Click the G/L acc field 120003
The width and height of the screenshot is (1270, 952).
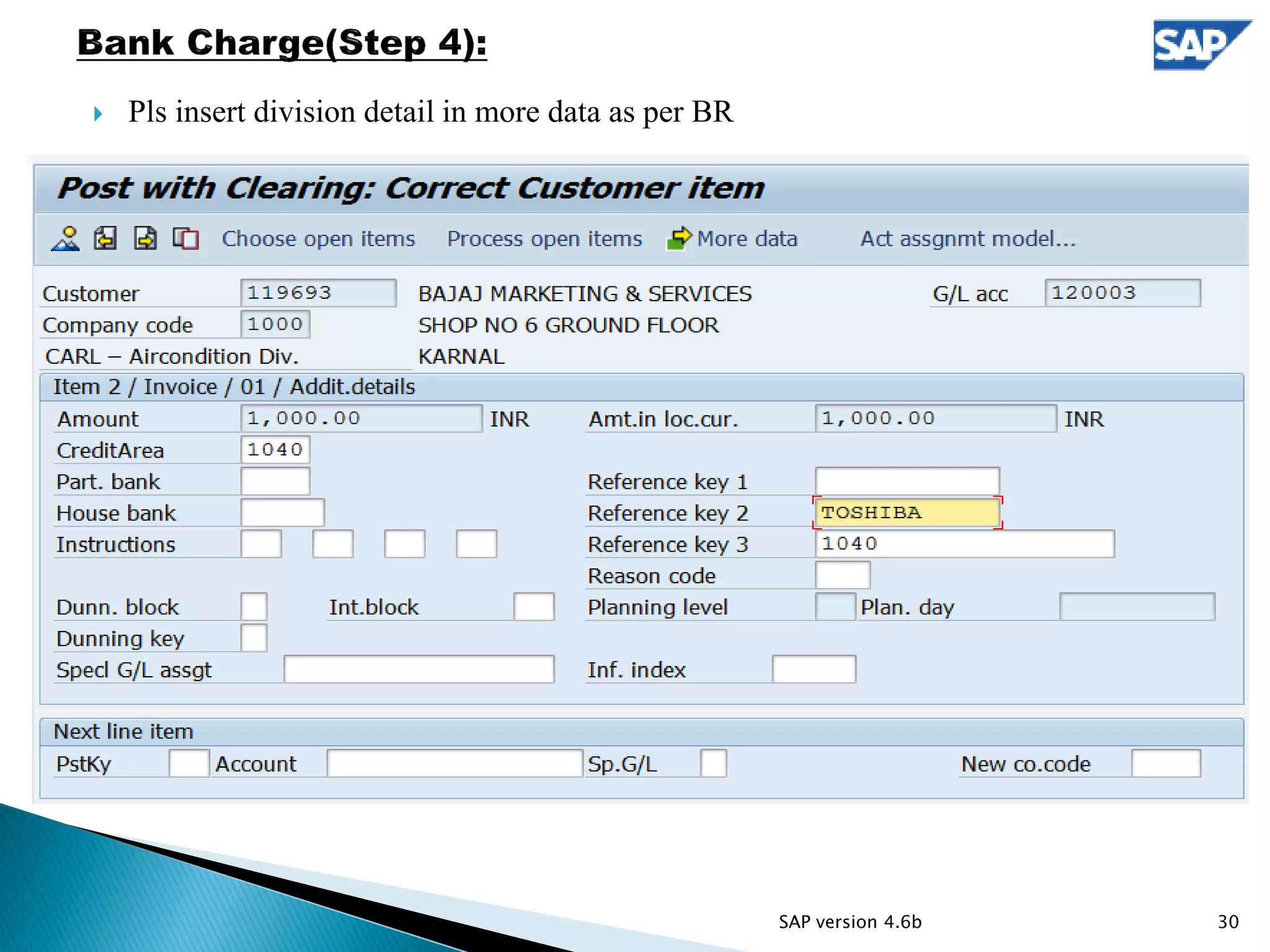click(x=1122, y=293)
